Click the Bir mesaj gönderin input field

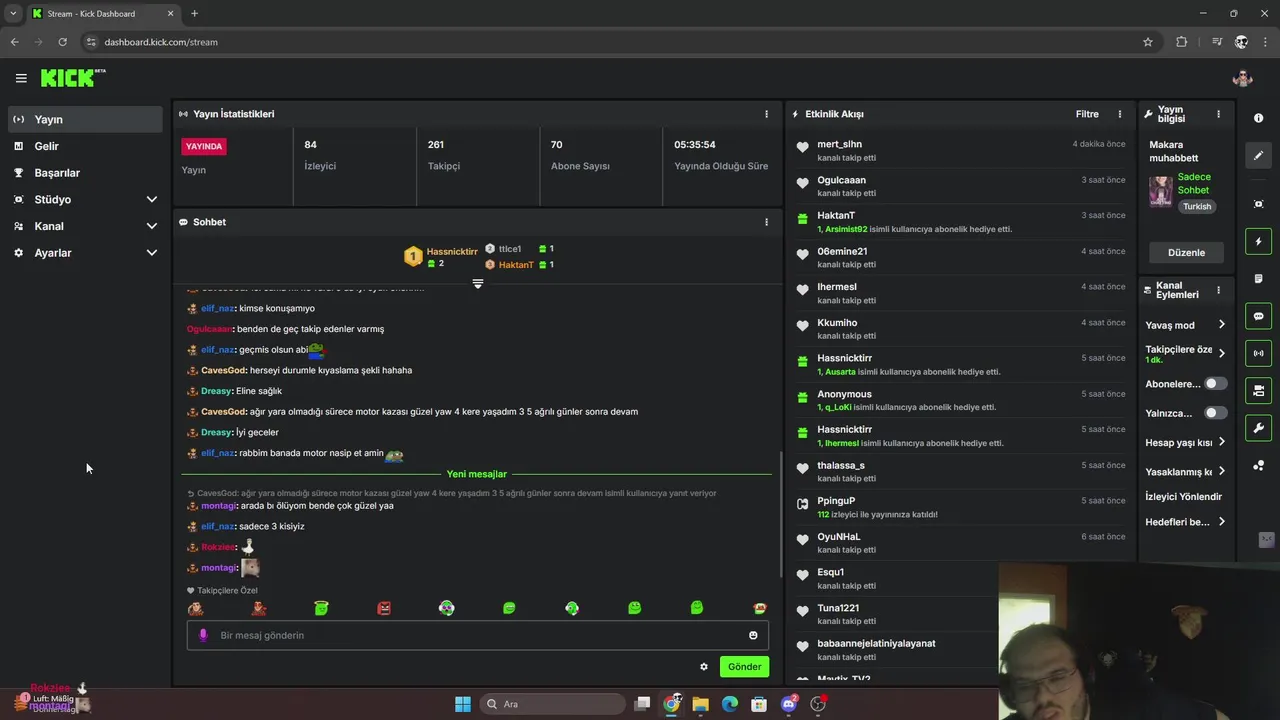coord(478,635)
